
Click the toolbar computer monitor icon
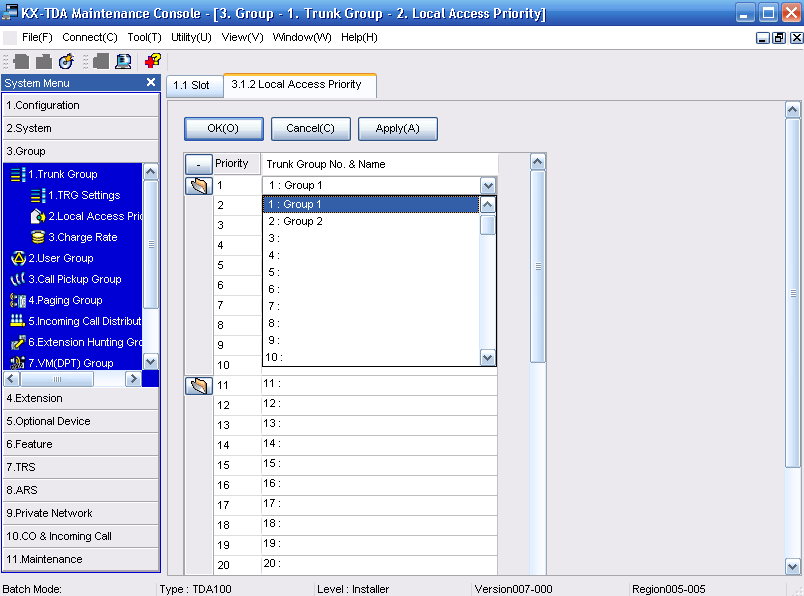coord(123,62)
